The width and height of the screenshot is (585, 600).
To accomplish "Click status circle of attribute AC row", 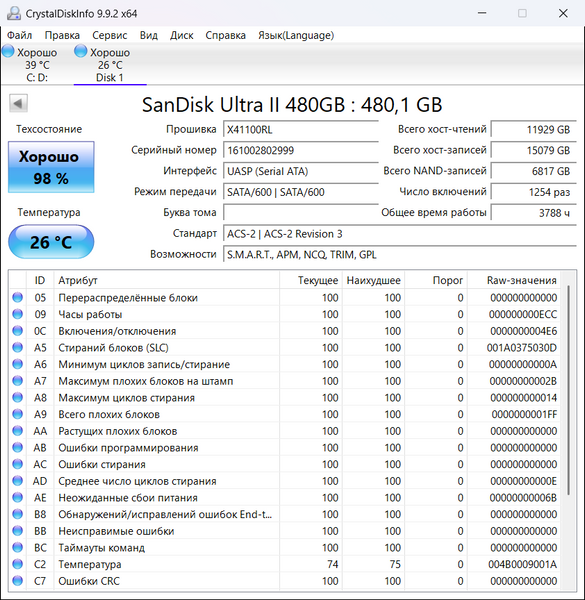I will (18, 464).
